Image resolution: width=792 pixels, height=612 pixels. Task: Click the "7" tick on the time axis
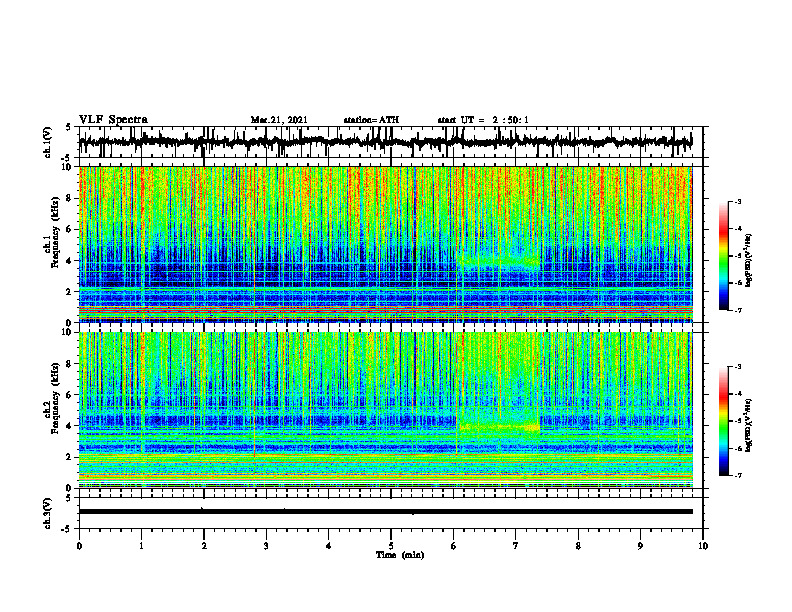516,546
